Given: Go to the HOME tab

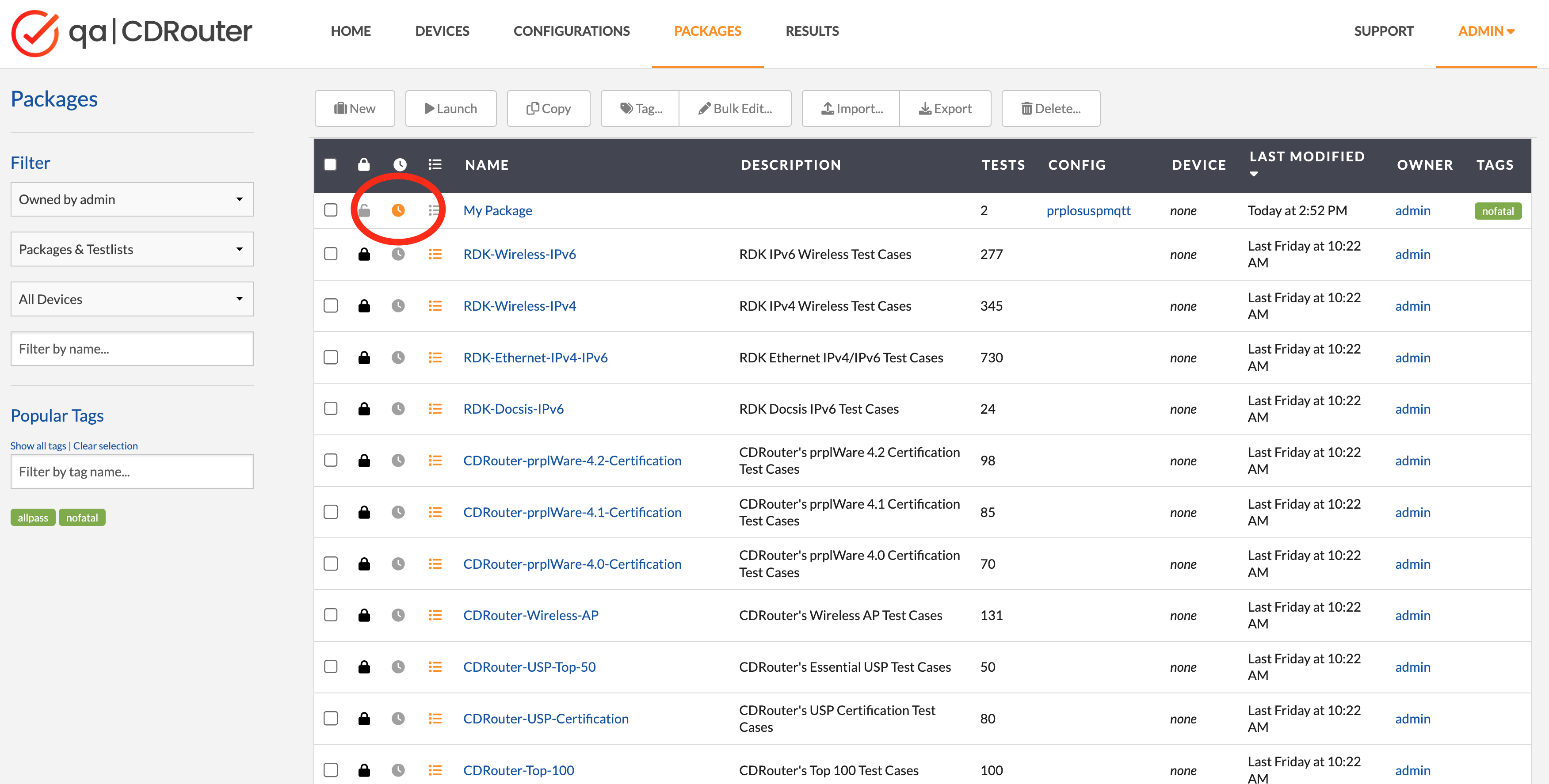Looking at the screenshot, I should 351,31.
